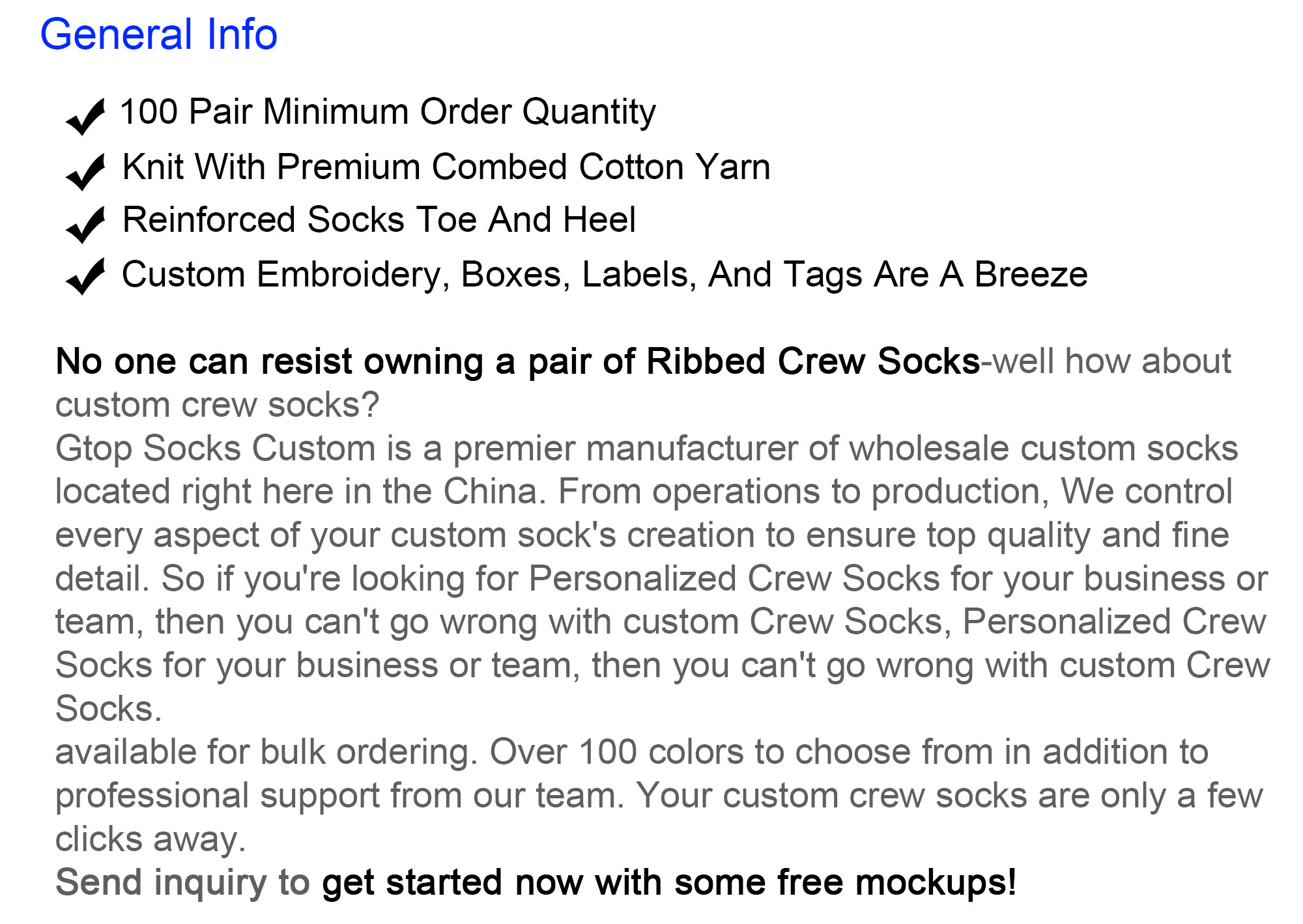Click 'every aspect of your custom sock's' line
Image resolution: width=1303 pixels, height=924 pixels.
336,535
